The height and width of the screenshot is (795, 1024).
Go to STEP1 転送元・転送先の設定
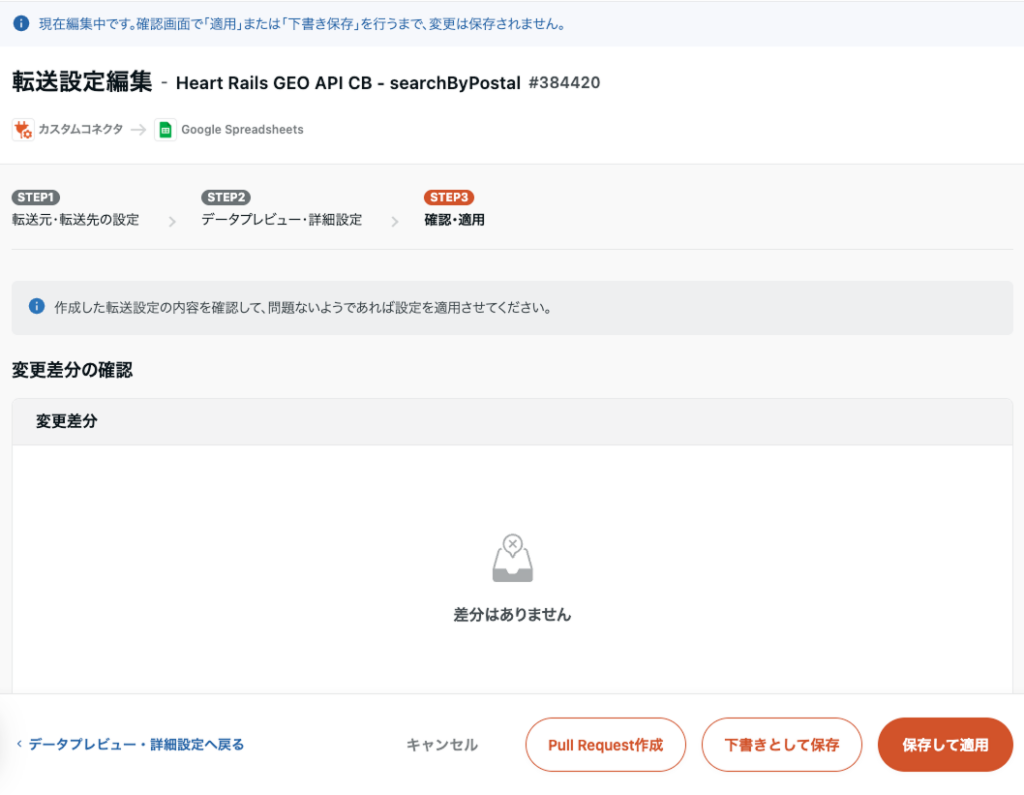[75, 220]
